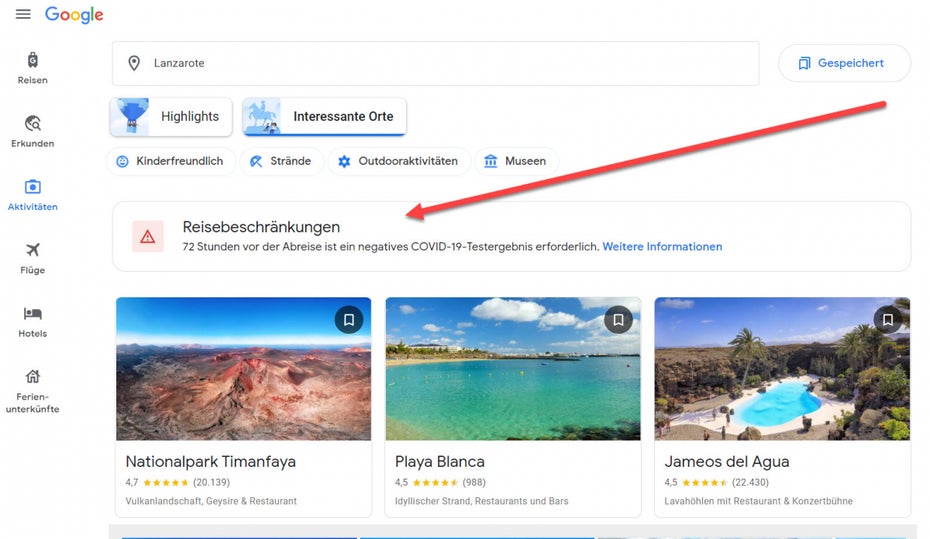This screenshot has height=539, width=930.
Task: Open Weitere Informationen link
Action: pos(662,247)
